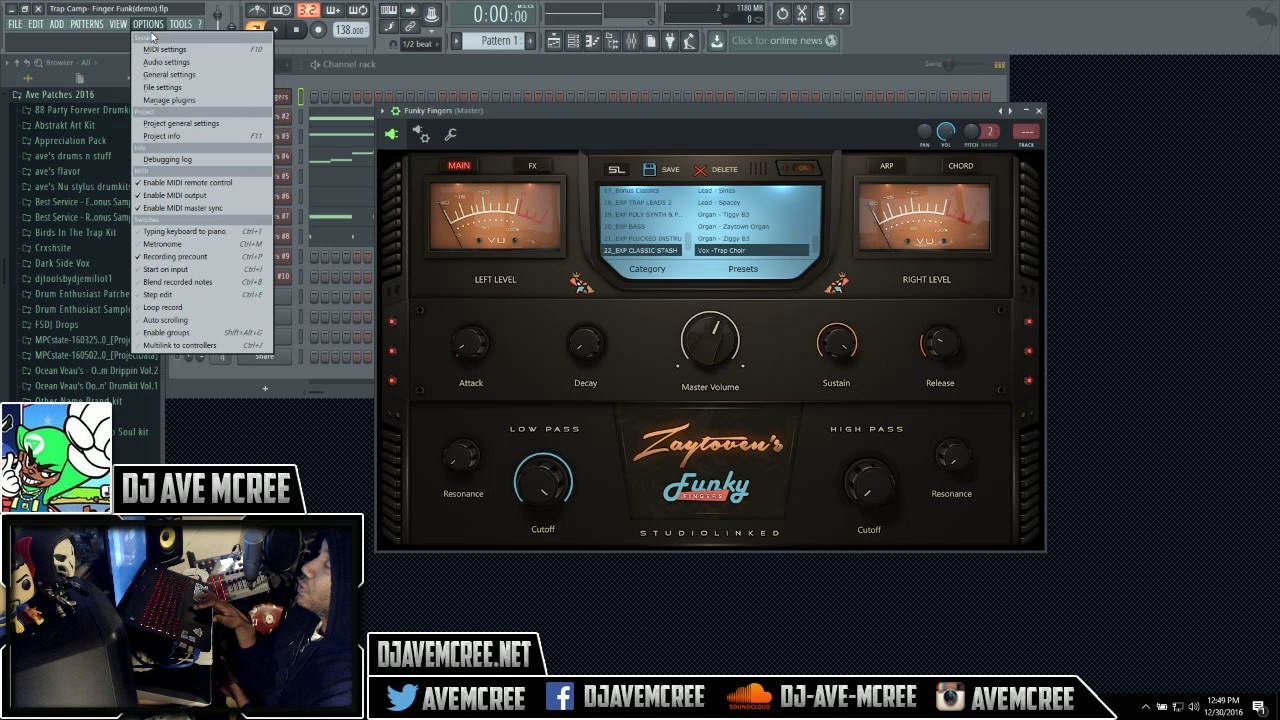Select Audio settings from Options menu
Image resolution: width=1280 pixels, height=720 pixels.
(x=166, y=62)
